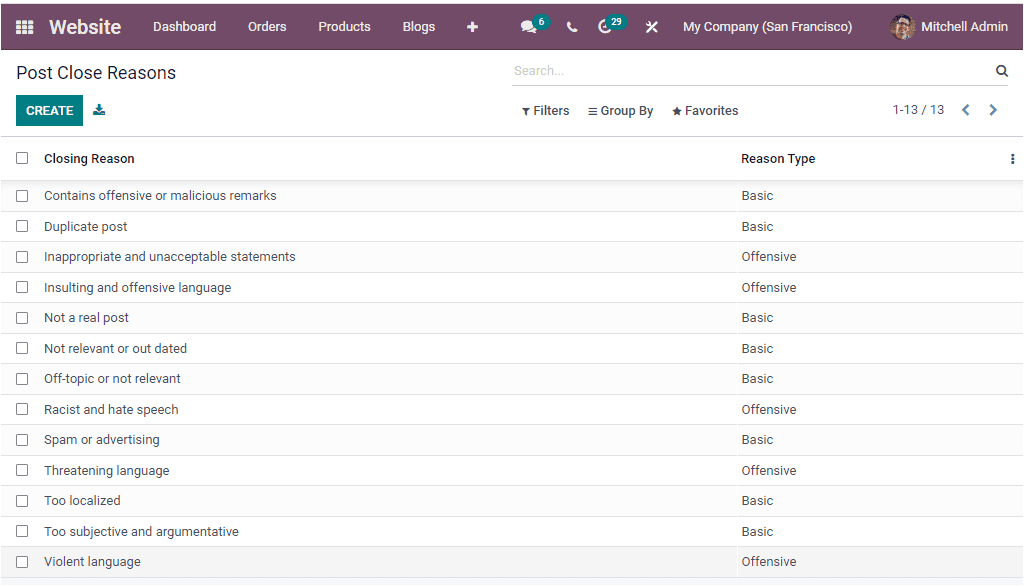Viewport: 1024px width, 586px height.
Task: Go to next page with right arrow
Action: click(x=993, y=110)
